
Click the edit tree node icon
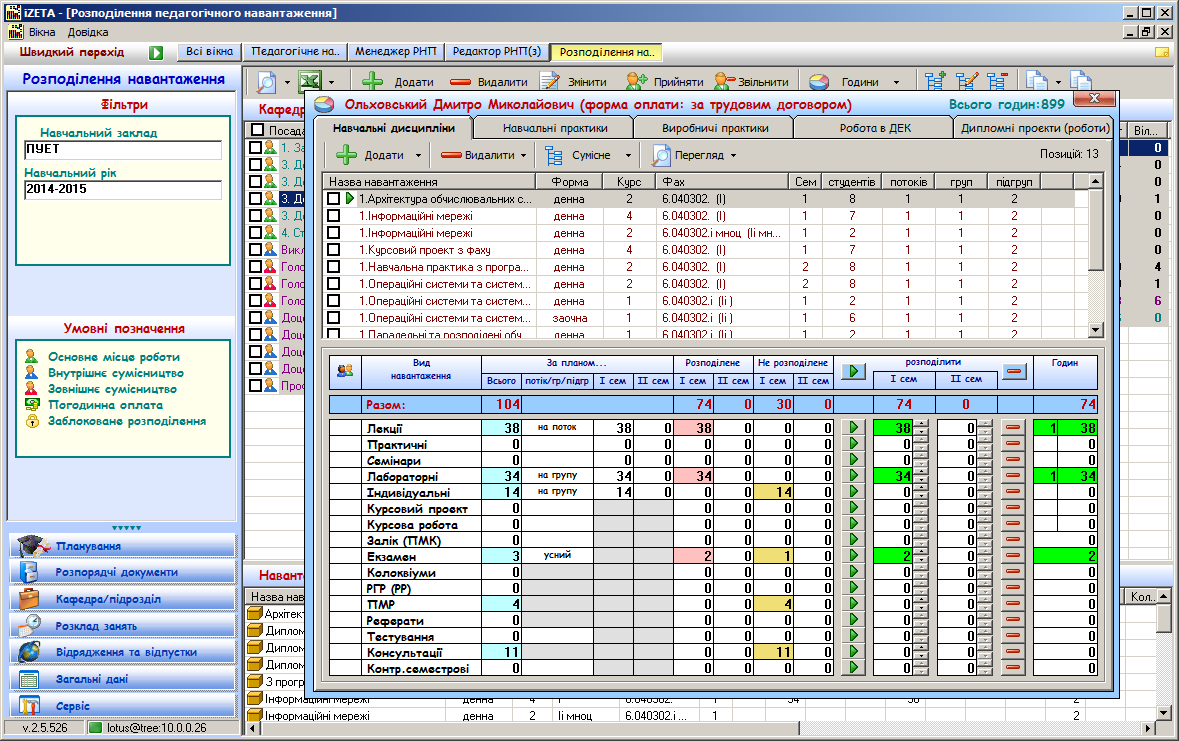pyautogui.click(x=966, y=81)
